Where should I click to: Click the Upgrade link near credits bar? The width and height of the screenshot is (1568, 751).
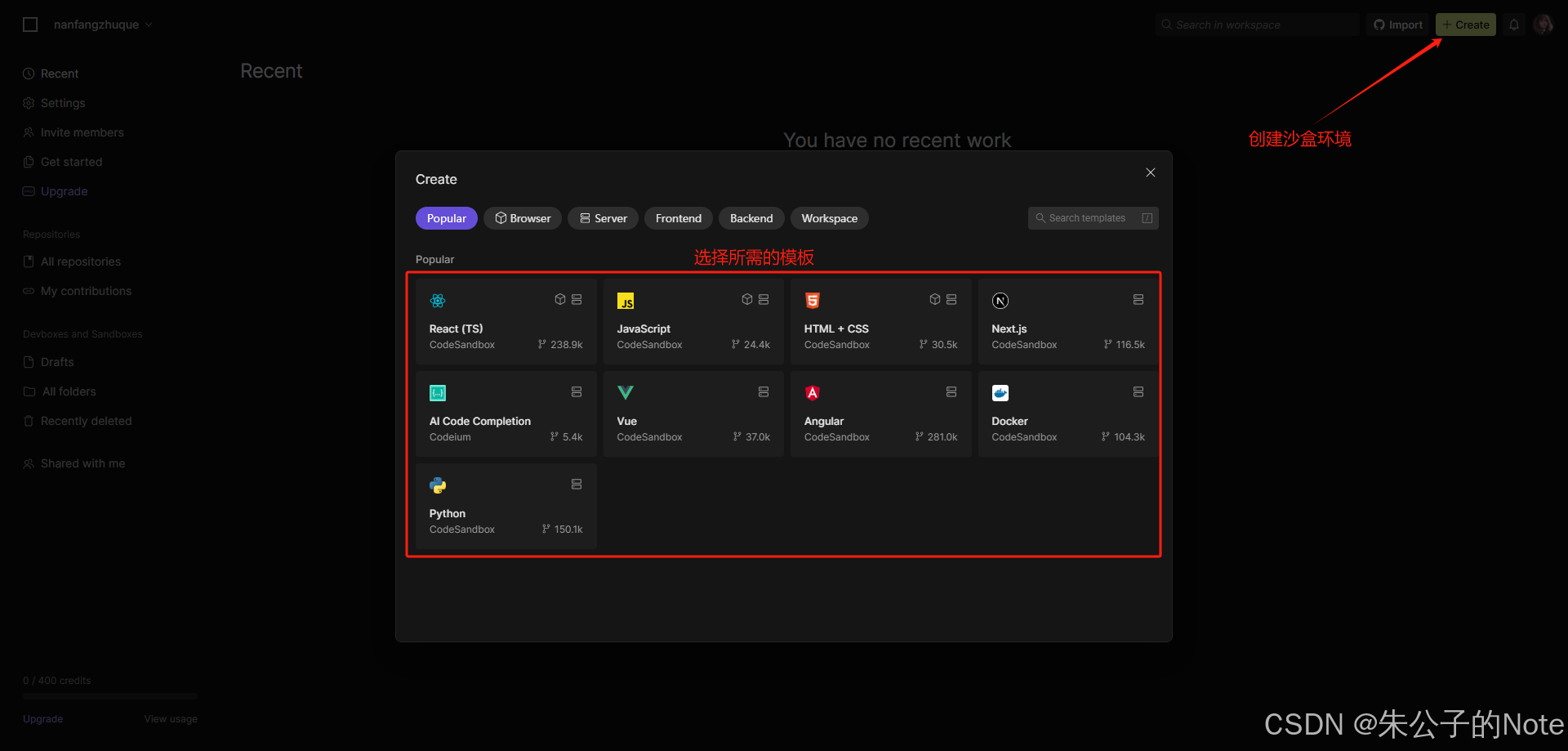click(x=43, y=719)
